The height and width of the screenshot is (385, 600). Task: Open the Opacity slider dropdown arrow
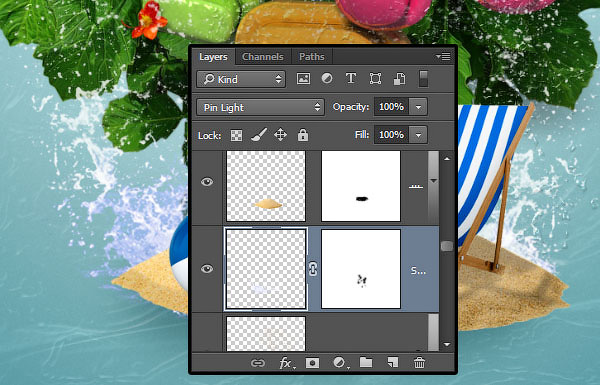pos(418,107)
